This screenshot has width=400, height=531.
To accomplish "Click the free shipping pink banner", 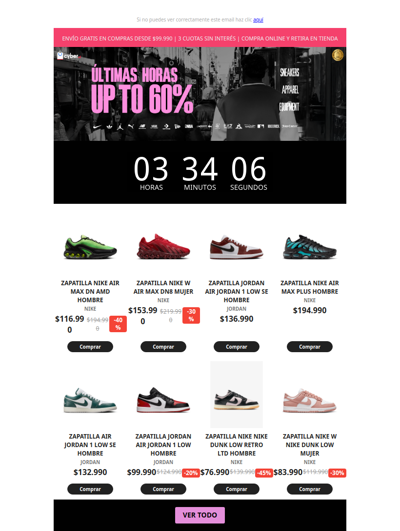I will click(200, 38).
